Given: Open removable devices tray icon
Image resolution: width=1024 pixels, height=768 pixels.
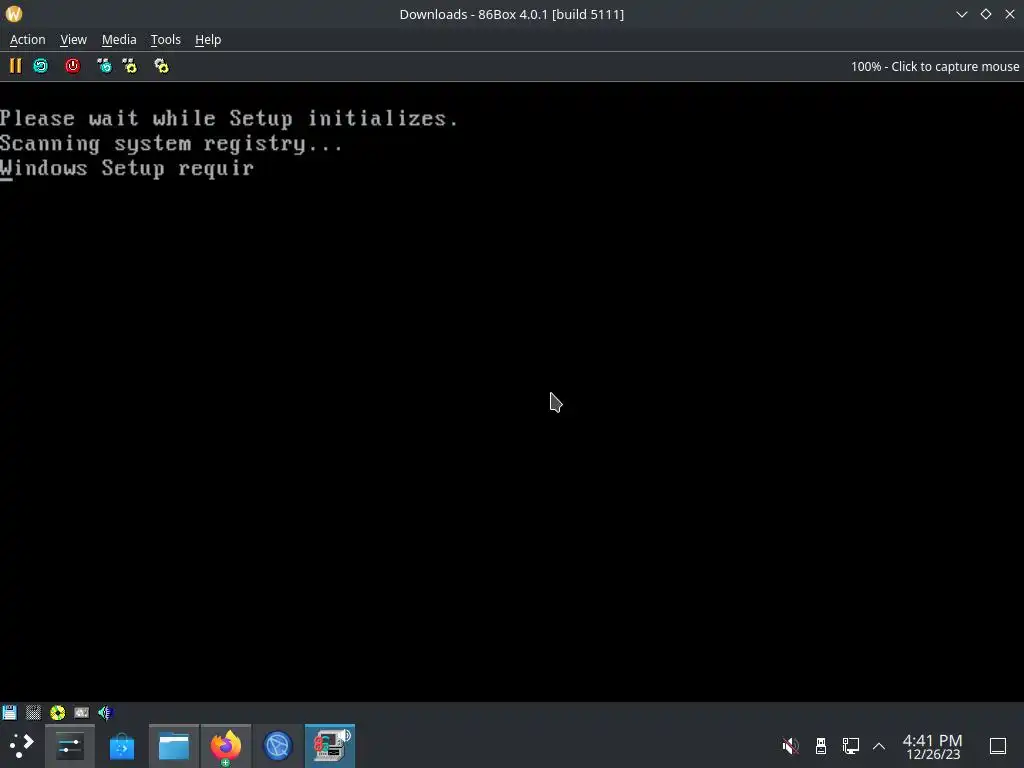Looking at the screenshot, I should pos(821,746).
